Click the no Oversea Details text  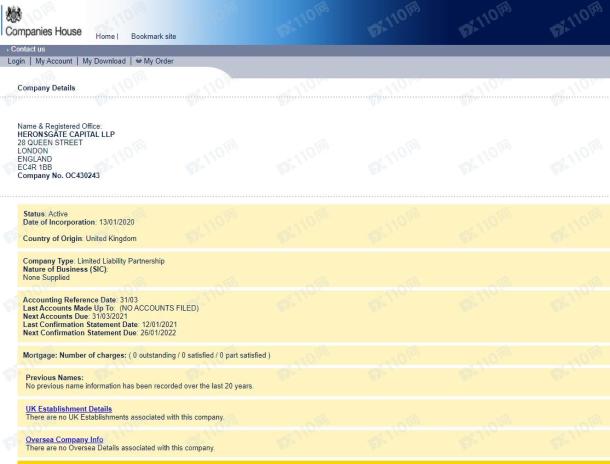coord(120,448)
